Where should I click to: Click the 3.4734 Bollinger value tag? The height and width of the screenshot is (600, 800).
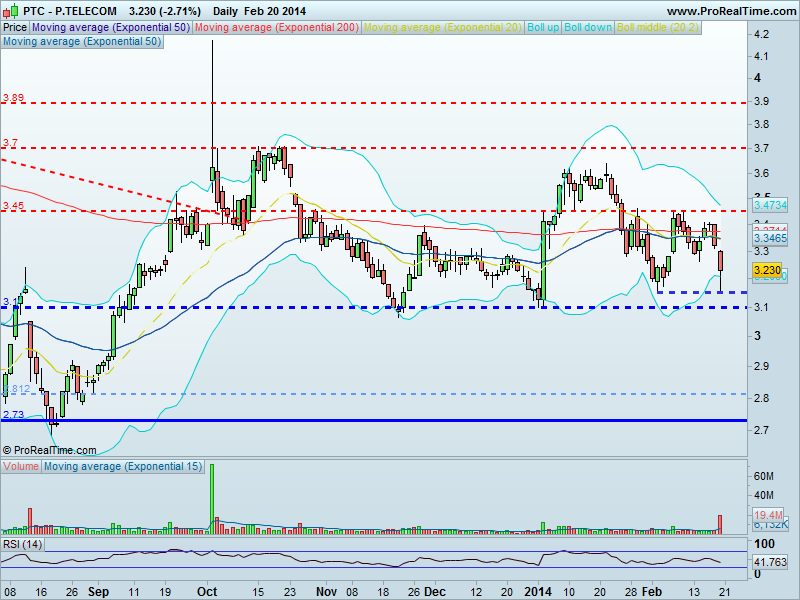(770, 205)
